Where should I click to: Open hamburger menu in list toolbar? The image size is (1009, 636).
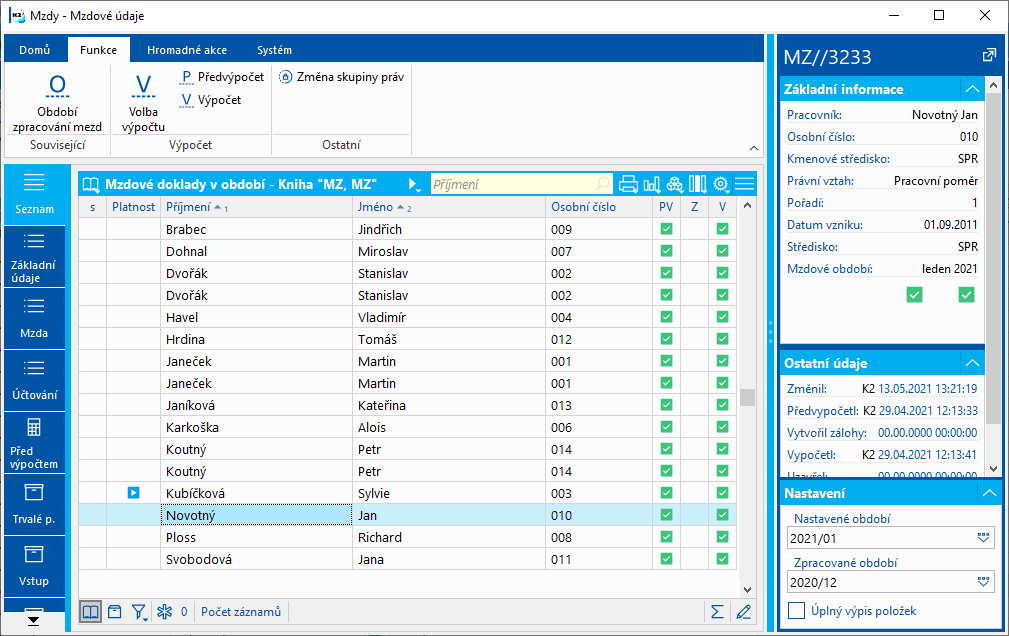coord(744,185)
